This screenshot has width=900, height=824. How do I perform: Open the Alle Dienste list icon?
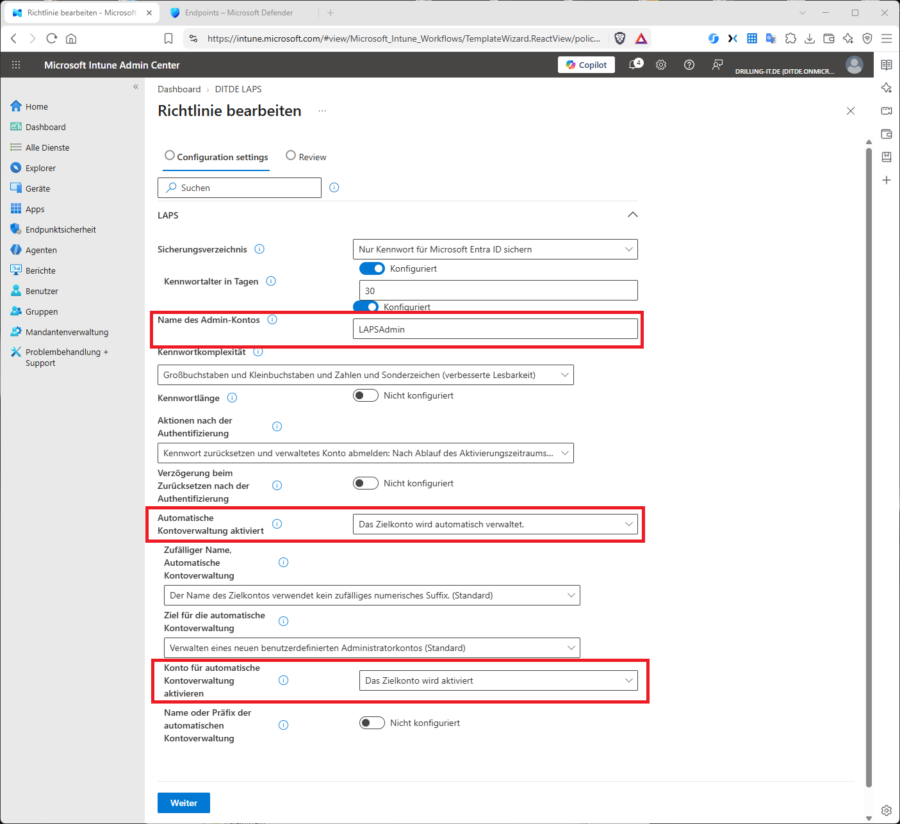point(15,147)
